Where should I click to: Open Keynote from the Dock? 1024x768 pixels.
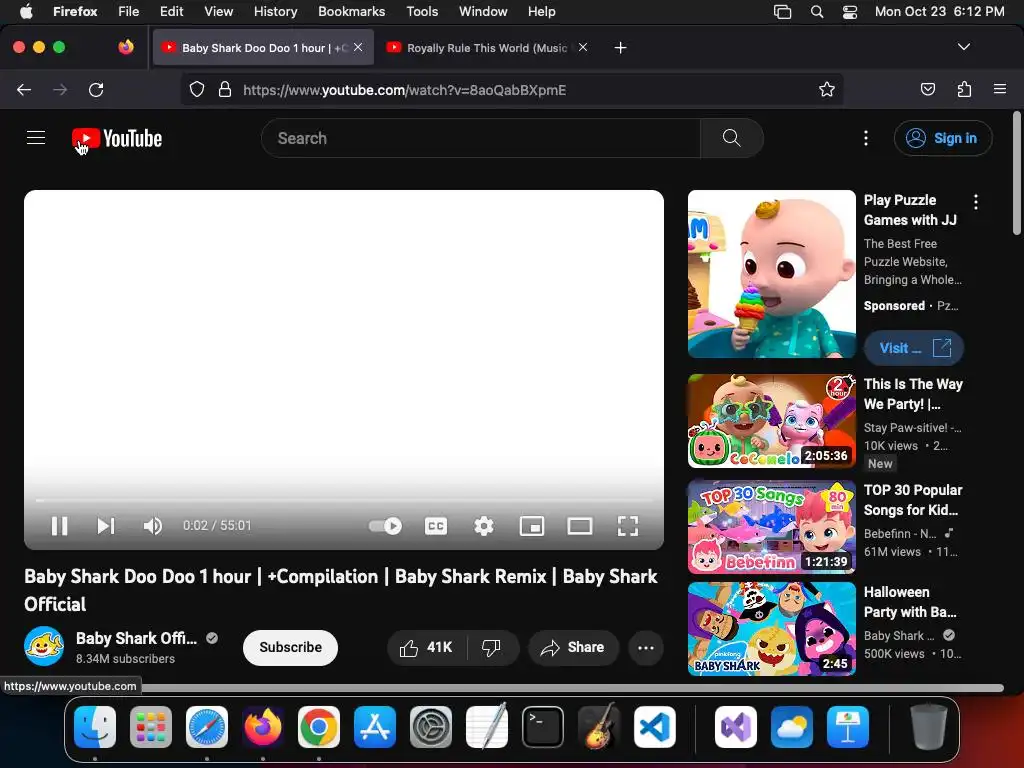(x=848, y=727)
